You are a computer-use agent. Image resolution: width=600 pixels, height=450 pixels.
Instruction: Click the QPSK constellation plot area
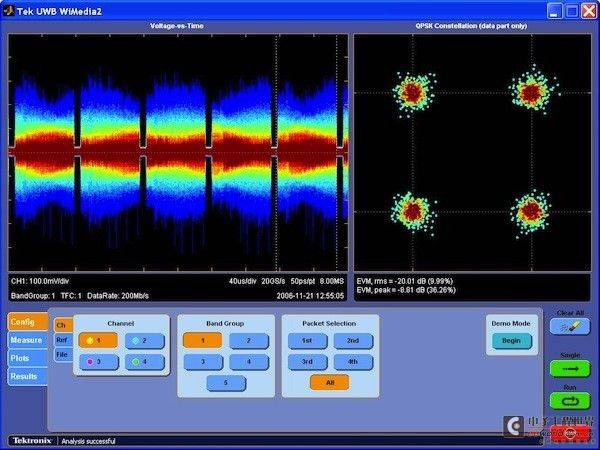tap(473, 152)
